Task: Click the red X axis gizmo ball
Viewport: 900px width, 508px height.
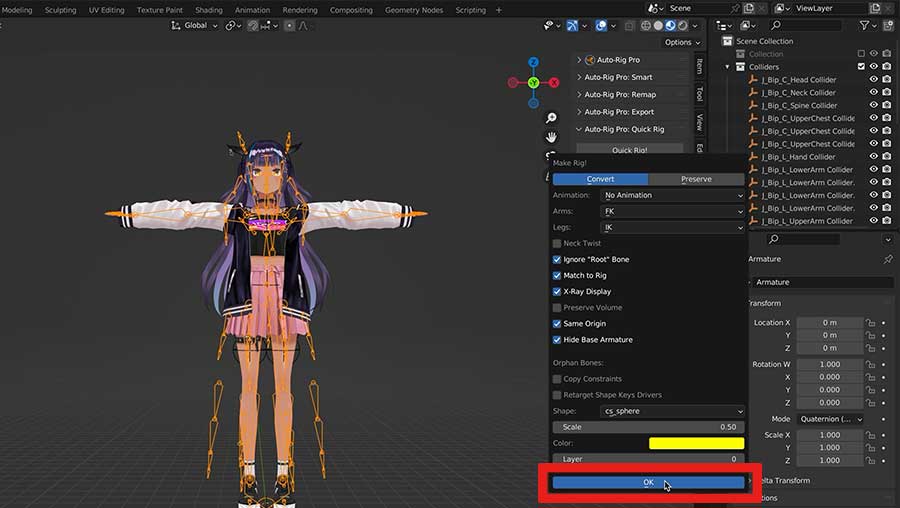Action: pyautogui.click(x=554, y=83)
